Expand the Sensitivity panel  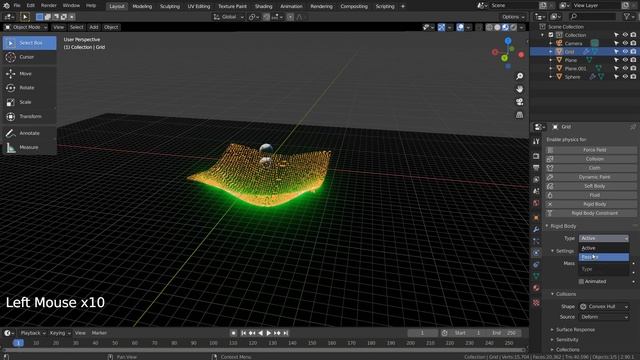tap(567, 340)
